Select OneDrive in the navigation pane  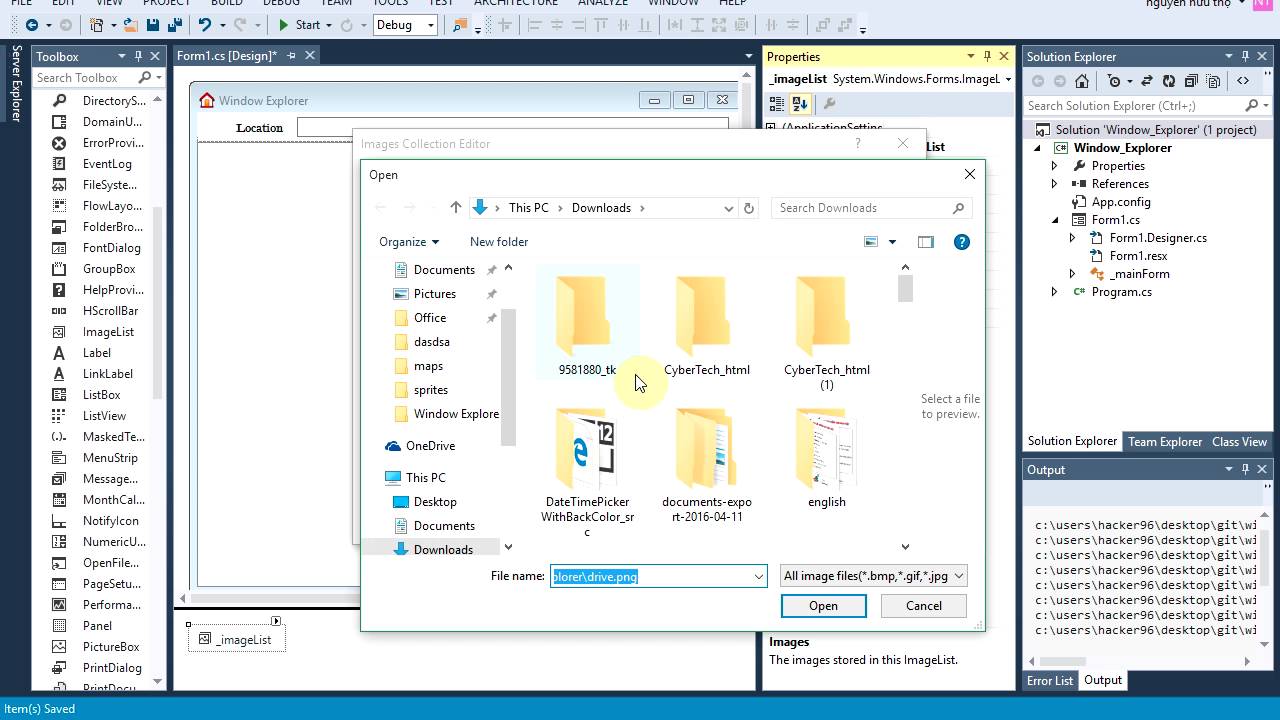(430, 446)
